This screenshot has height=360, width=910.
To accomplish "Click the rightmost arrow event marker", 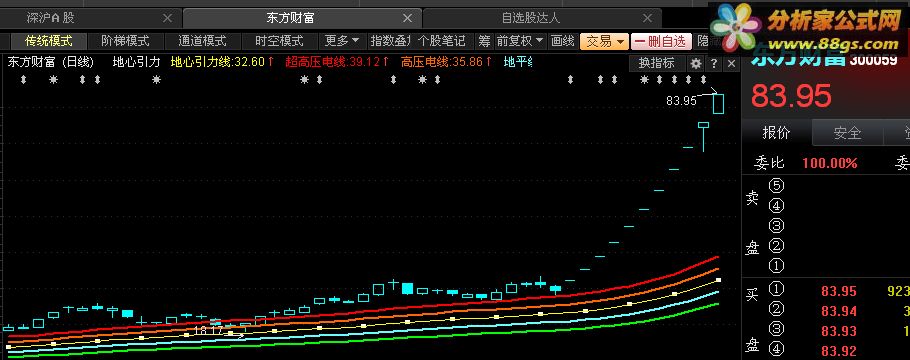I will 703,80.
